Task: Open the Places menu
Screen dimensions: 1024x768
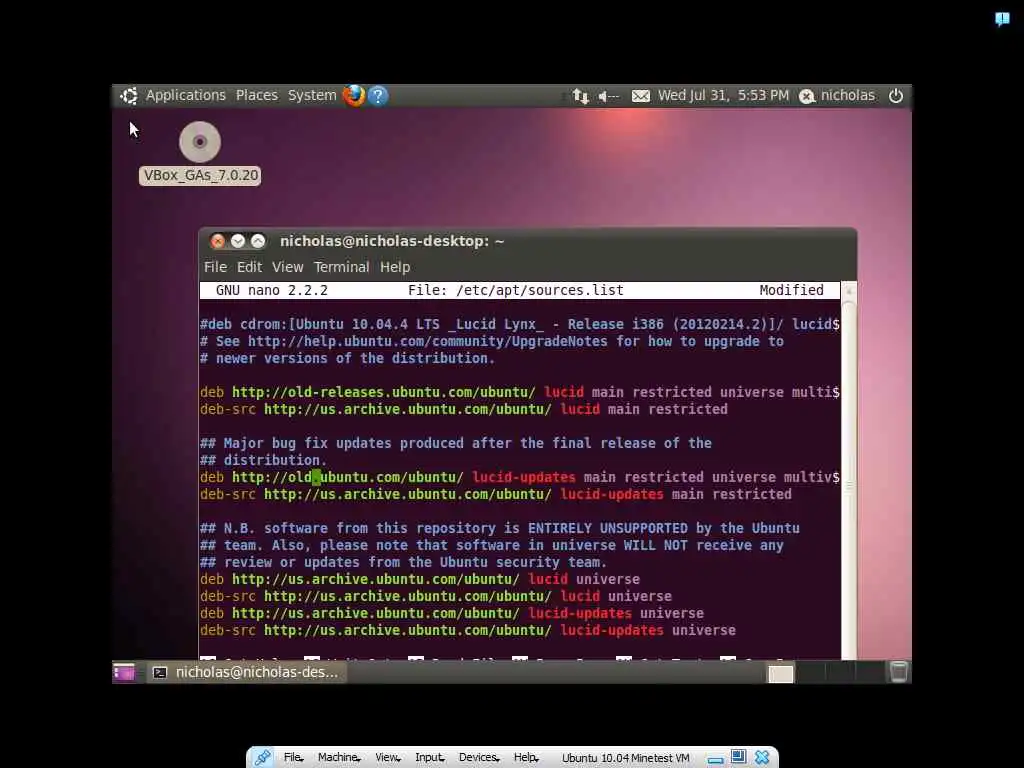Action: 257,95
